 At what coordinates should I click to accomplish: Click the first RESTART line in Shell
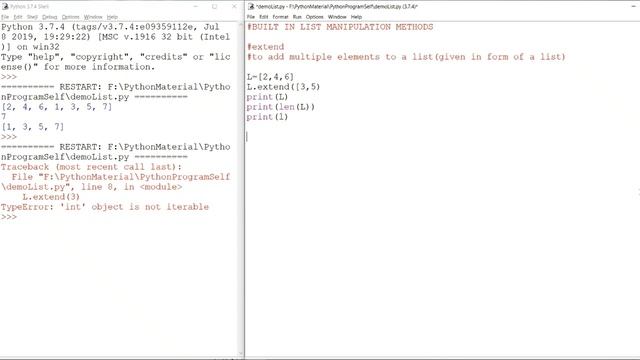point(116,87)
